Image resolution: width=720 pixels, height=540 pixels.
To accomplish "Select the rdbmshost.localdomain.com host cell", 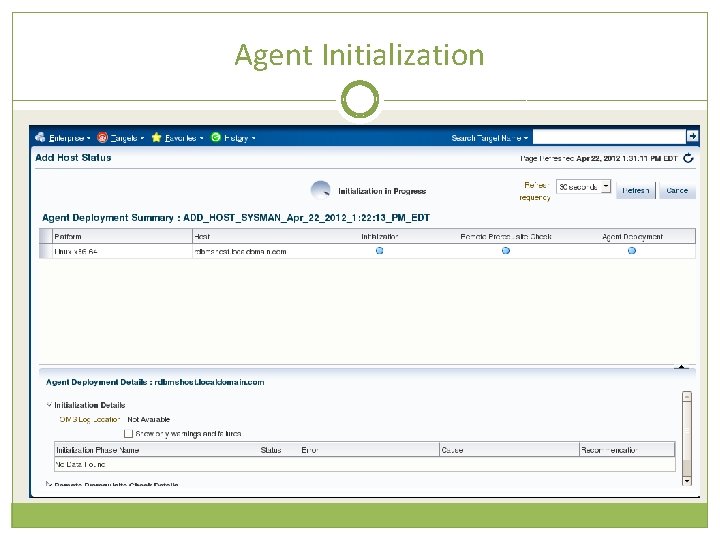I will point(241,252).
